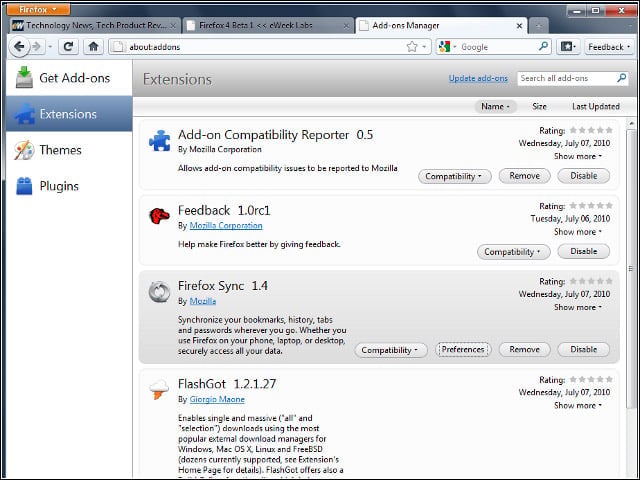Image resolution: width=640 pixels, height=480 pixels.
Task: Click the Feedback red dinosaur icon
Action: (159, 216)
